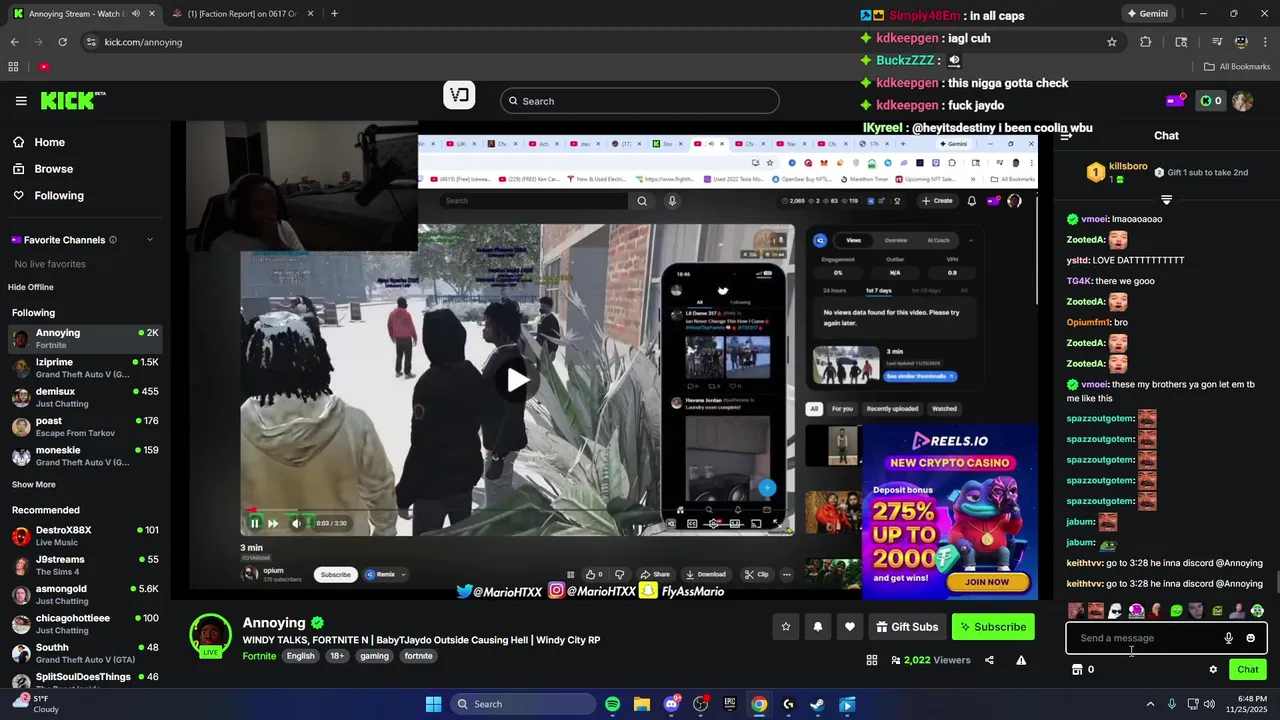Open chat settings gear

click(x=1213, y=670)
